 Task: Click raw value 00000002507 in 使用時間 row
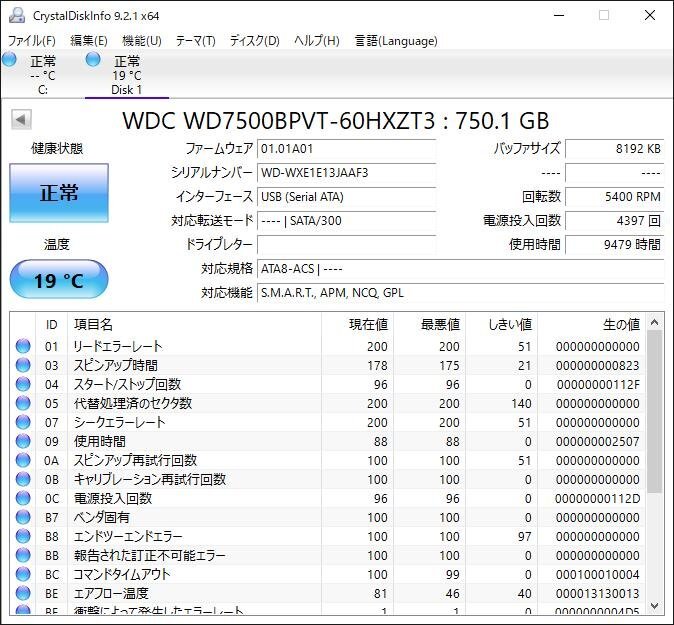597,441
